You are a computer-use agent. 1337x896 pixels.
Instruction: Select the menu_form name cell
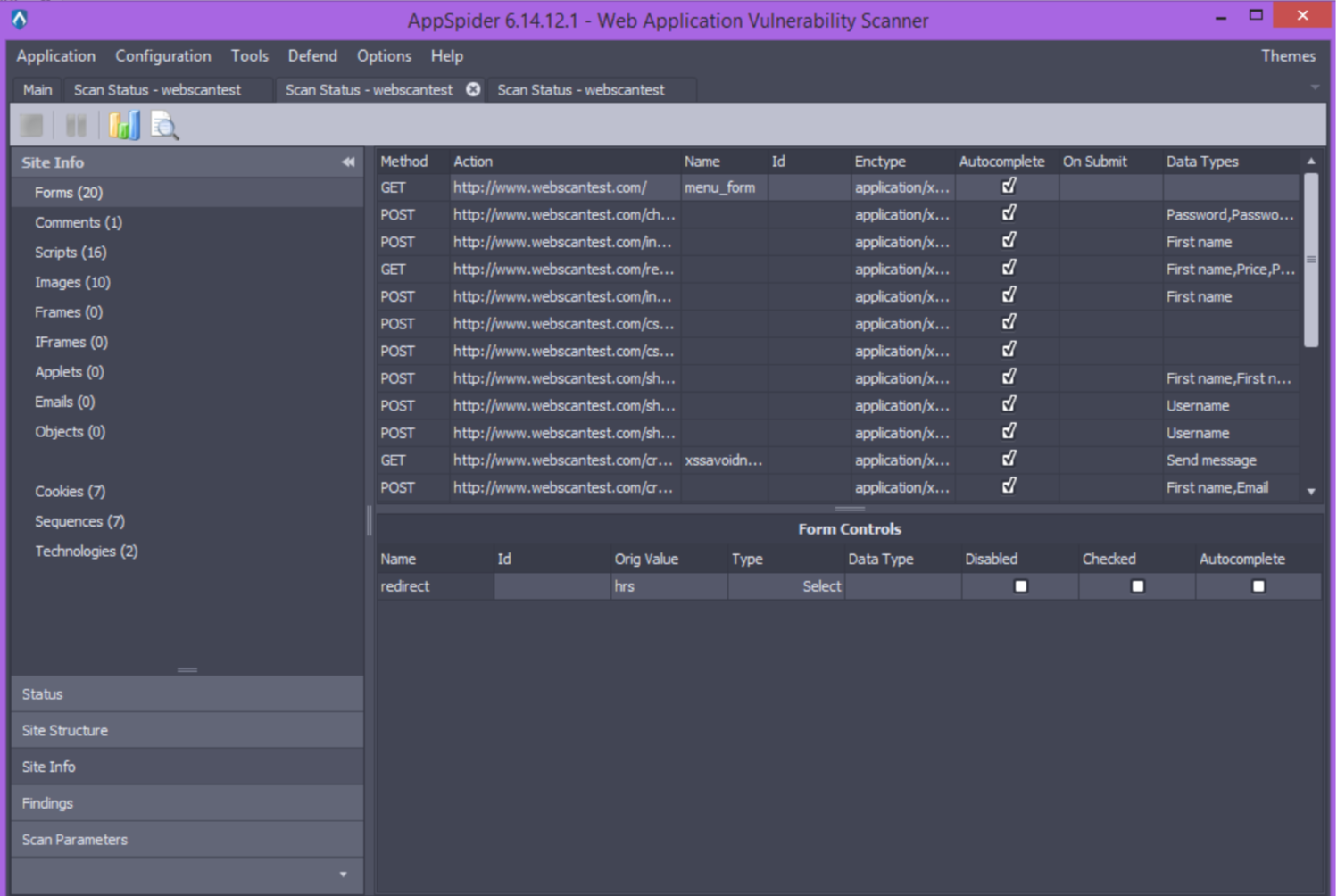724,187
